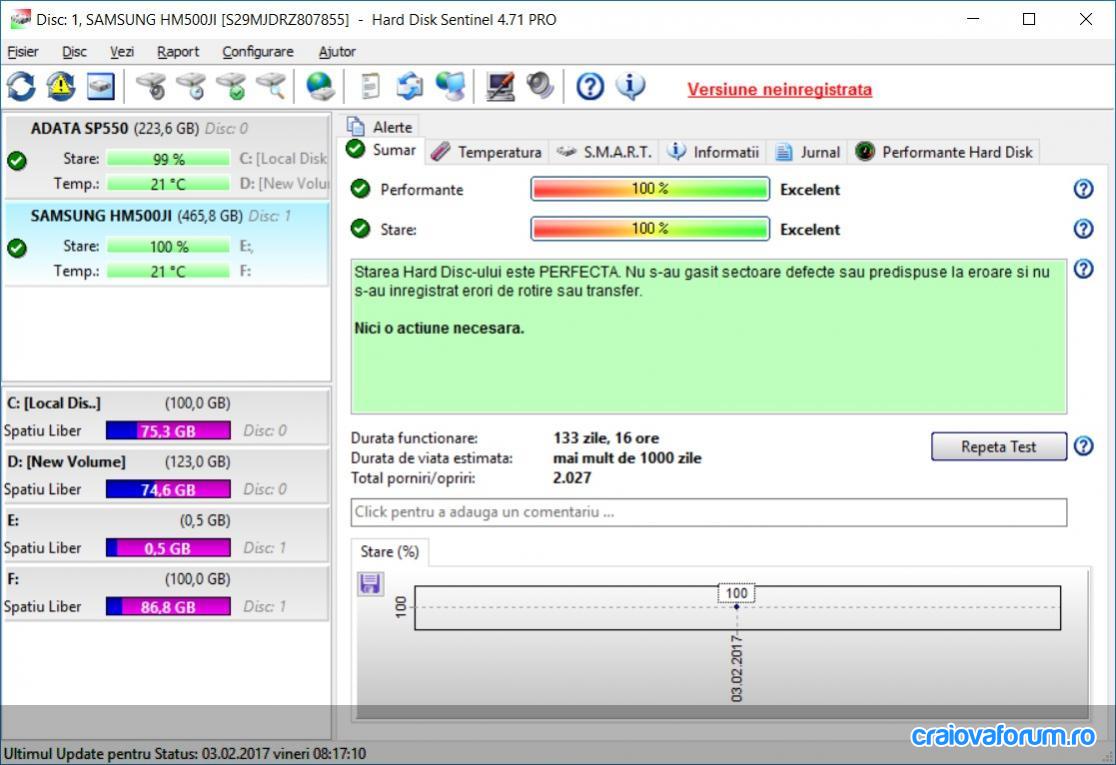Click the '2.027' total starts value

(x=572, y=478)
